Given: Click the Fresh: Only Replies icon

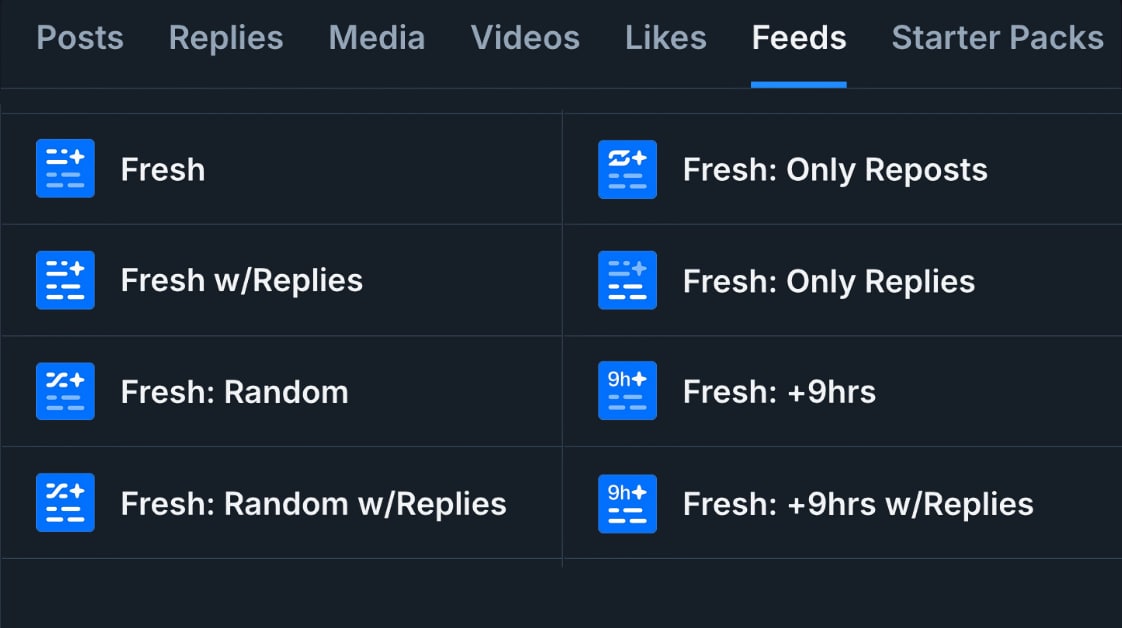Looking at the screenshot, I should [x=627, y=280].
